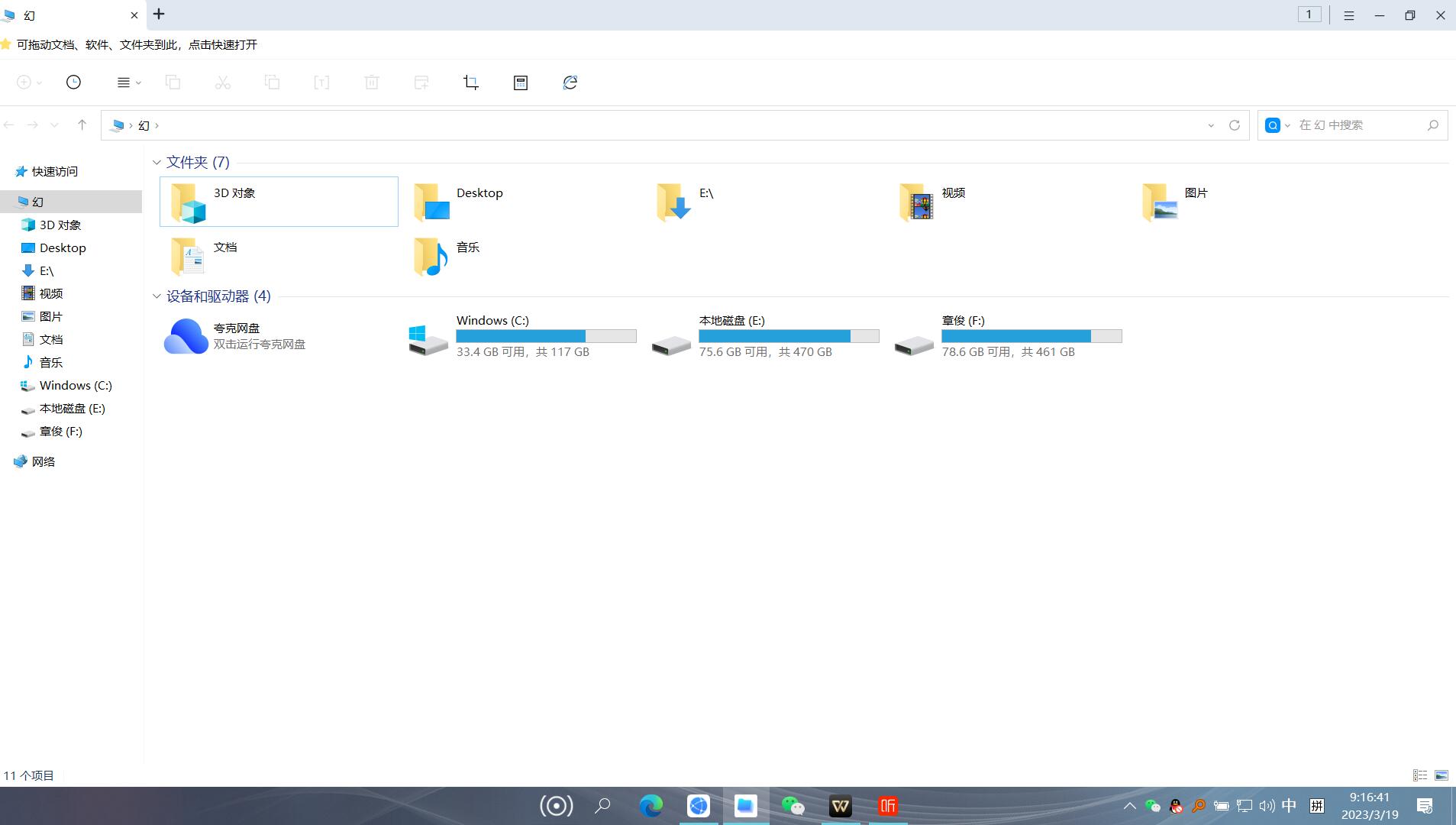Switch to details list view
This screenshot has height=825, width=1456.
[1419, 775]
